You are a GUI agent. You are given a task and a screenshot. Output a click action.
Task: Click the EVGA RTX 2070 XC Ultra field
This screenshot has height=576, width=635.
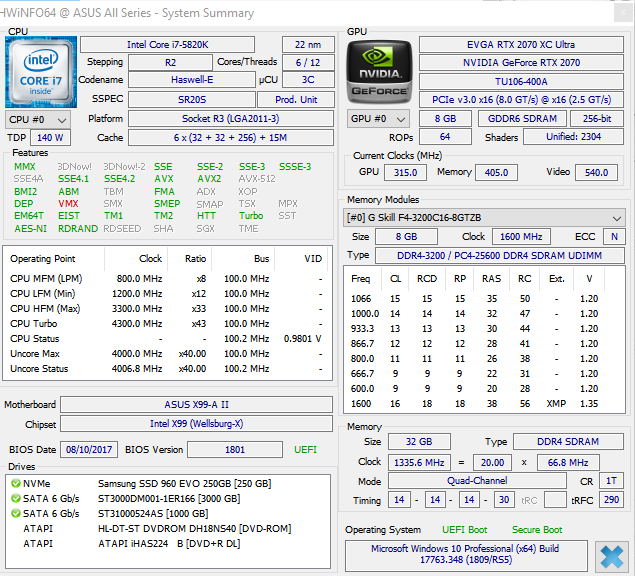tap(521, 45)
